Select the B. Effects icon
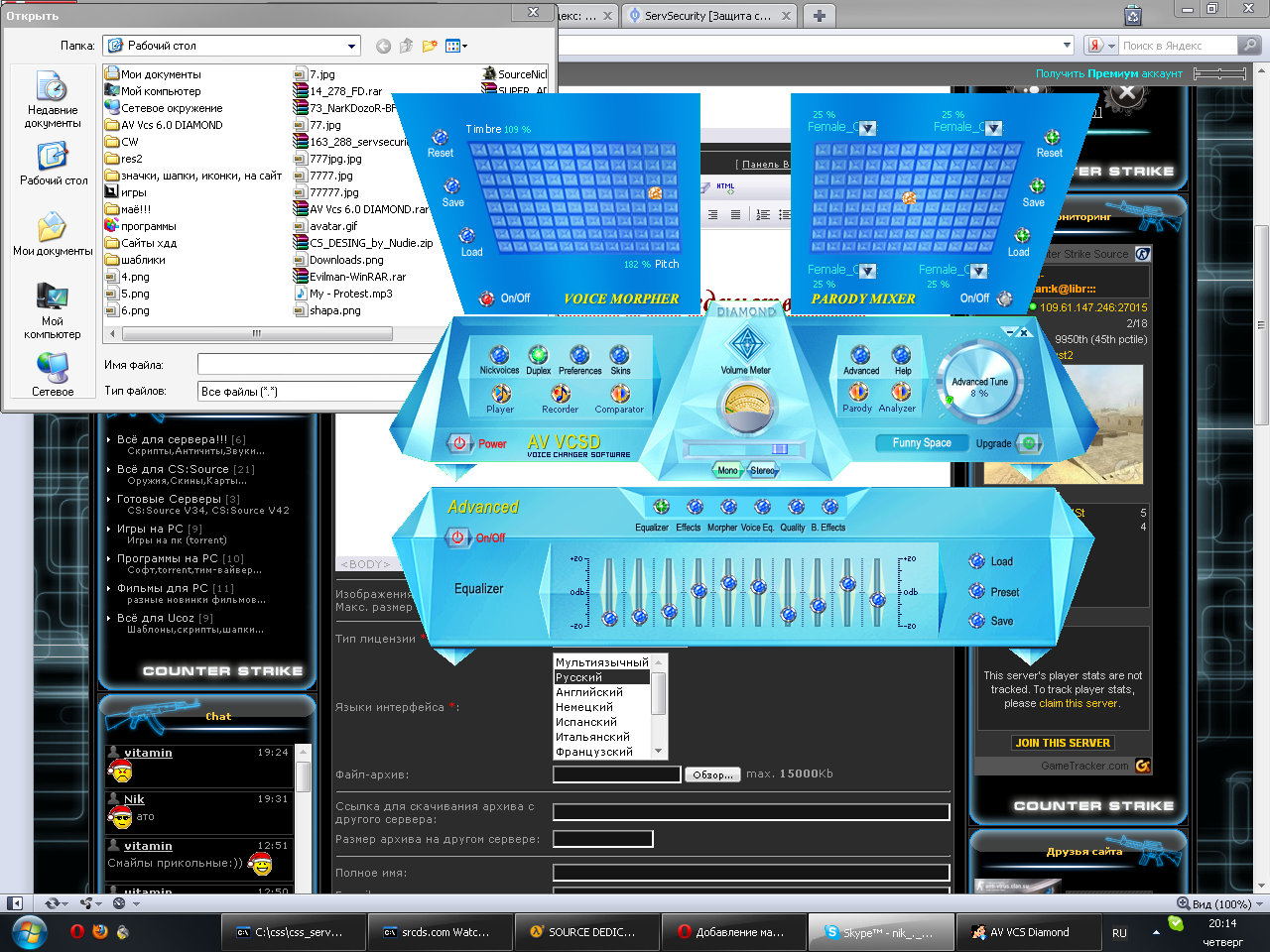Image resolution: width=1270 pixels, height=952 pixels. click(x=830, y=508)
